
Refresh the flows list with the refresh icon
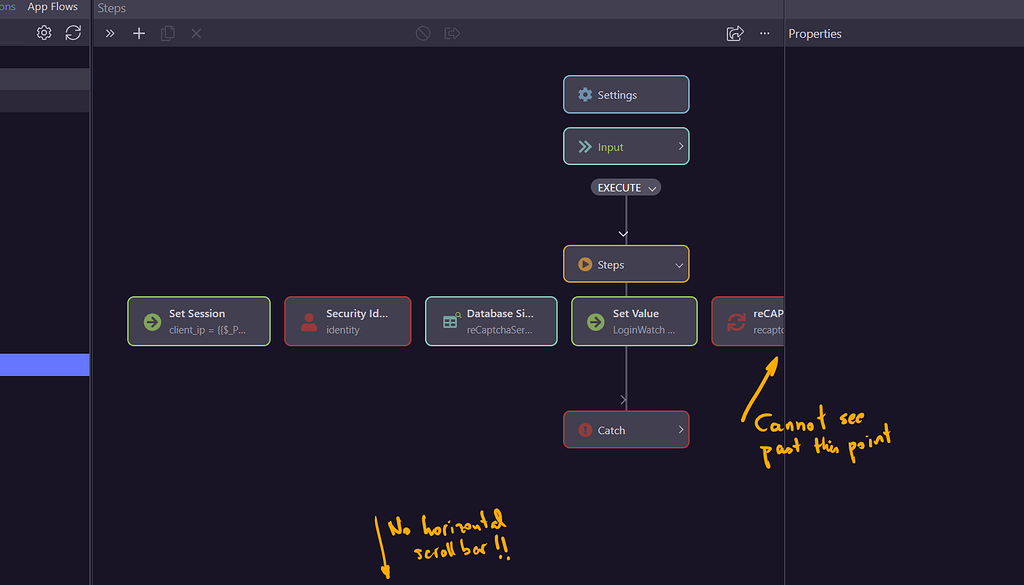73,32
